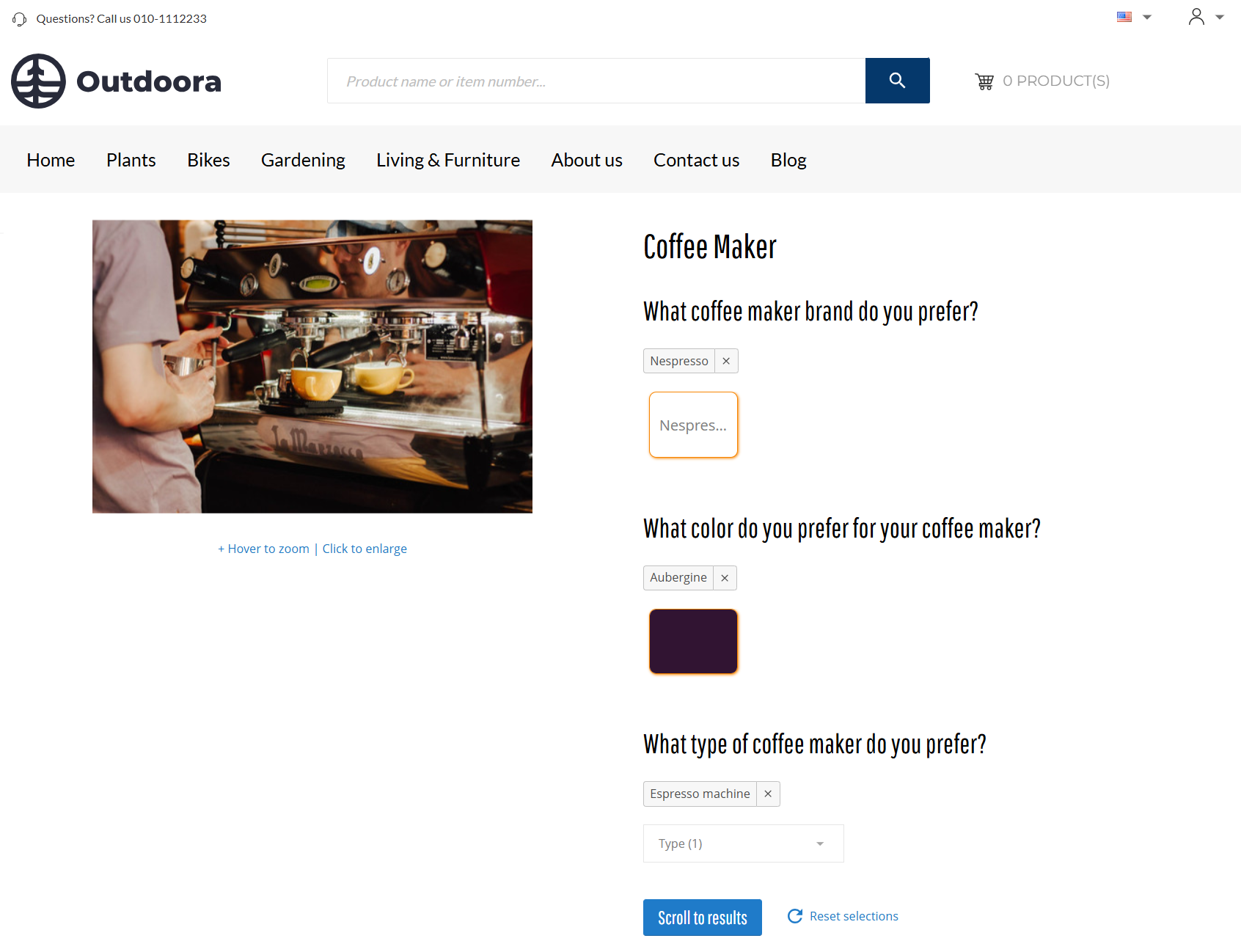Screen dimensions: 1241x952
Task: Expand the account menu arrow
Action: (x=1220, y=17)
